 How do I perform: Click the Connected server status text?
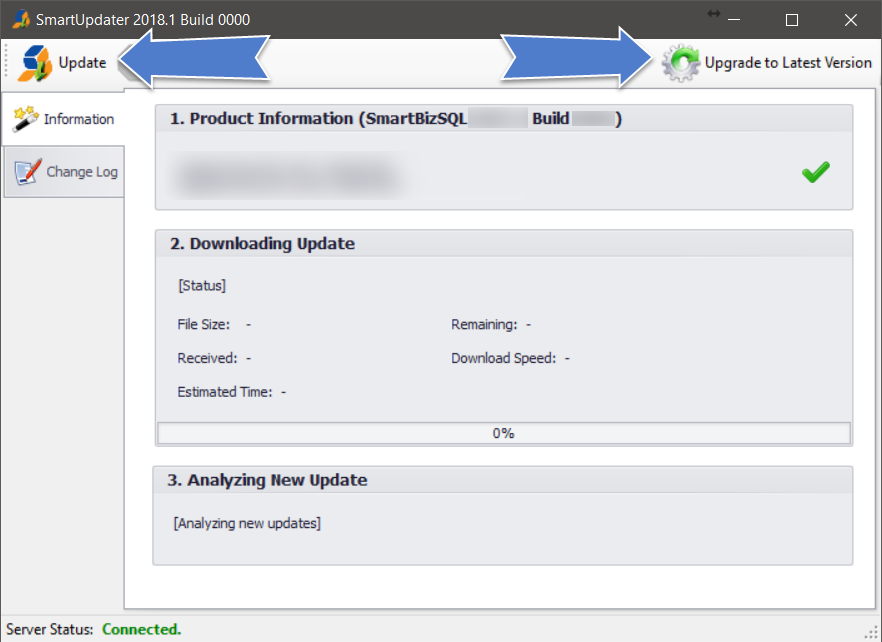(142, 629)
